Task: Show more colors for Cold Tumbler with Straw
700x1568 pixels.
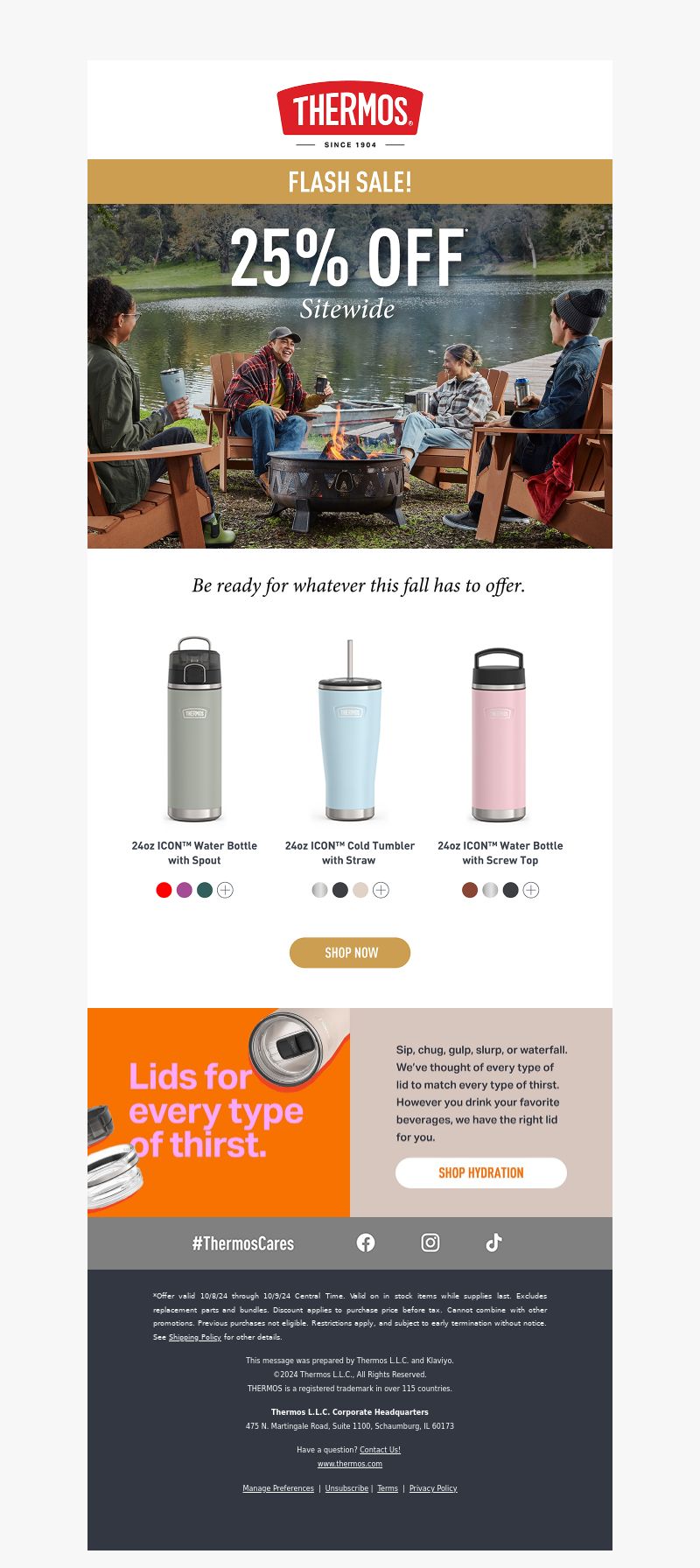Action: [381, 890]
